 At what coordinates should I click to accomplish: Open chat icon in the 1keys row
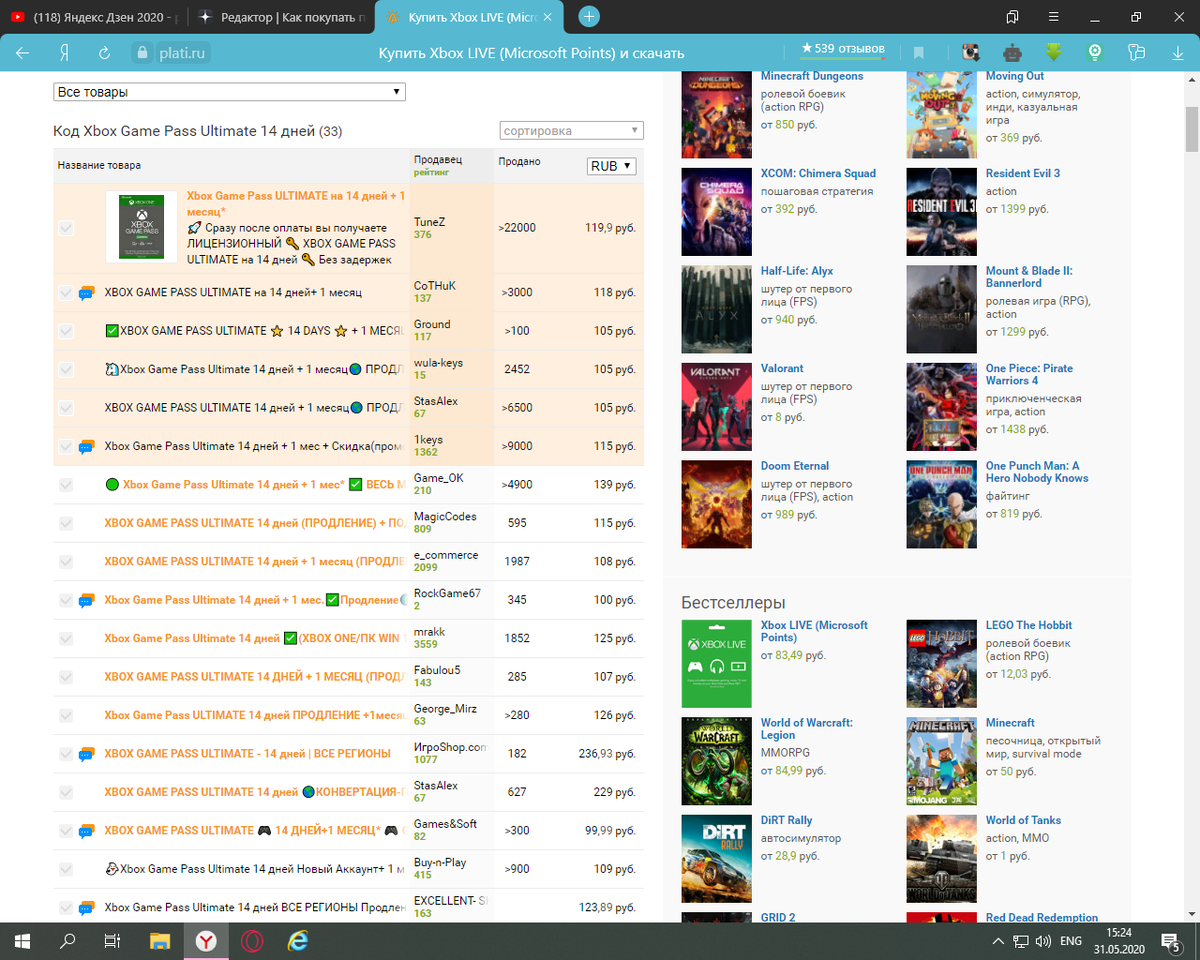(87, 446)
